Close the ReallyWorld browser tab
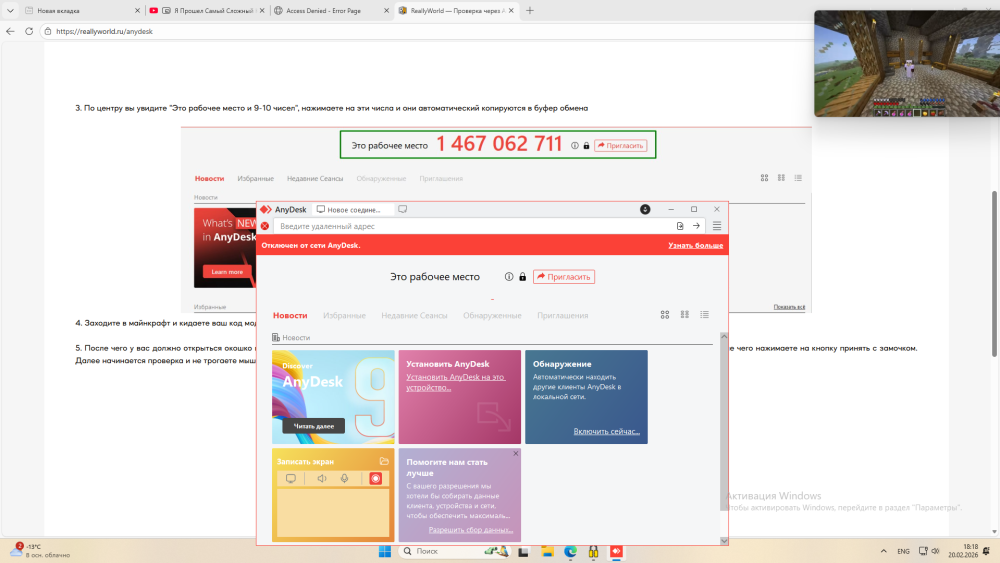 [511, 10]
